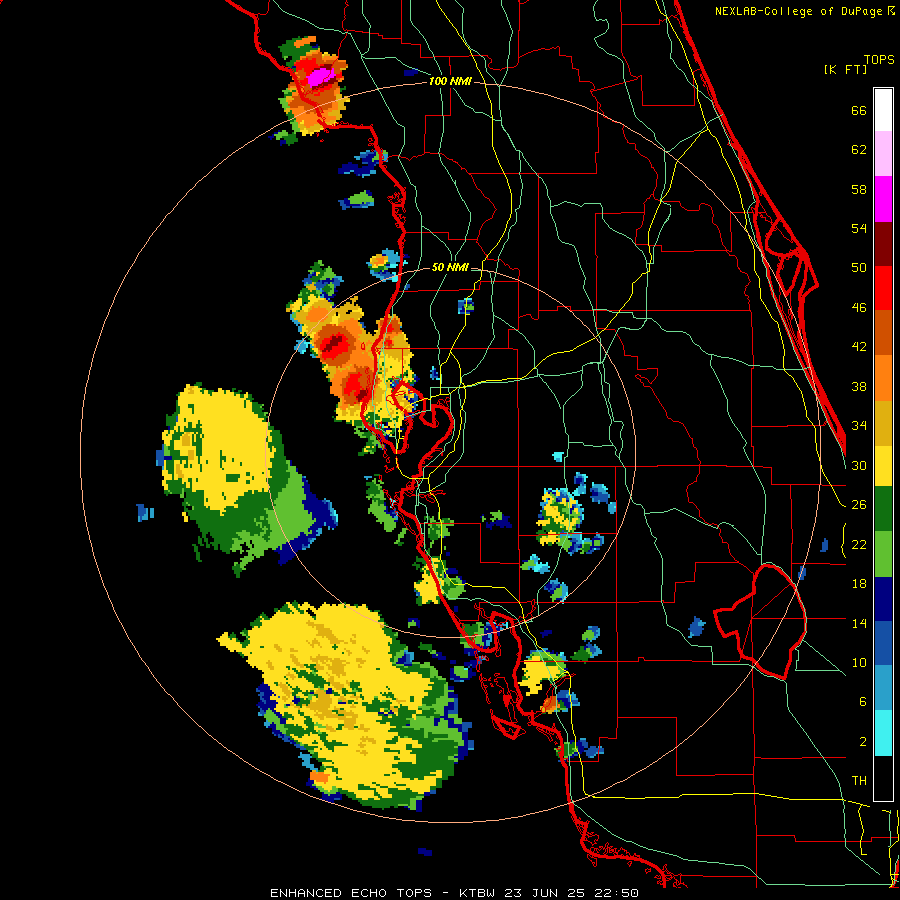This screenshot has height=900, width=900.
Task: Click the 10 legend value
Action: (859, 663)
